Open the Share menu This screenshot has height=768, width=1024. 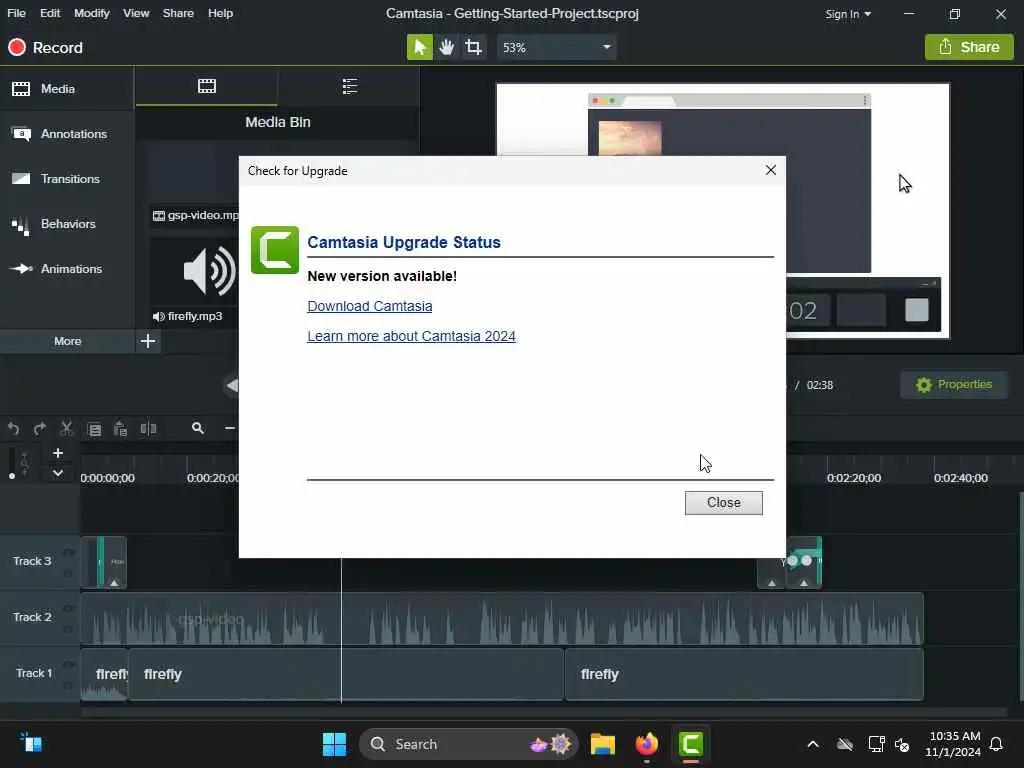pyautogui.click(x=178, y=13)
